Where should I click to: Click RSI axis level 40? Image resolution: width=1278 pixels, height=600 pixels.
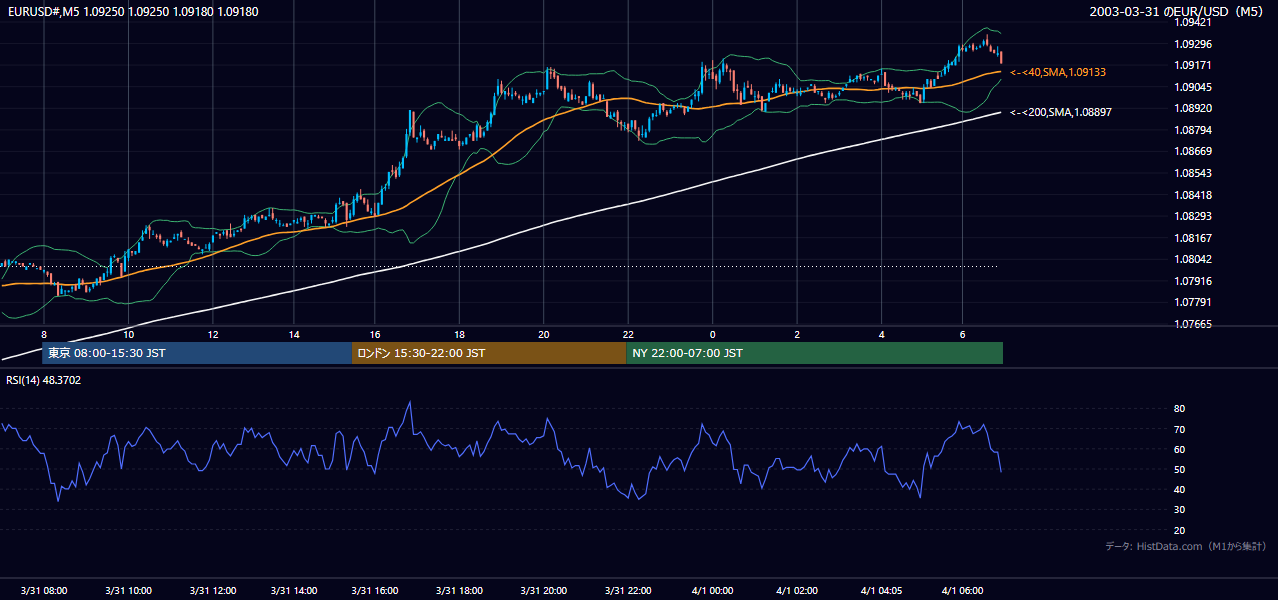pos(1180,489)
